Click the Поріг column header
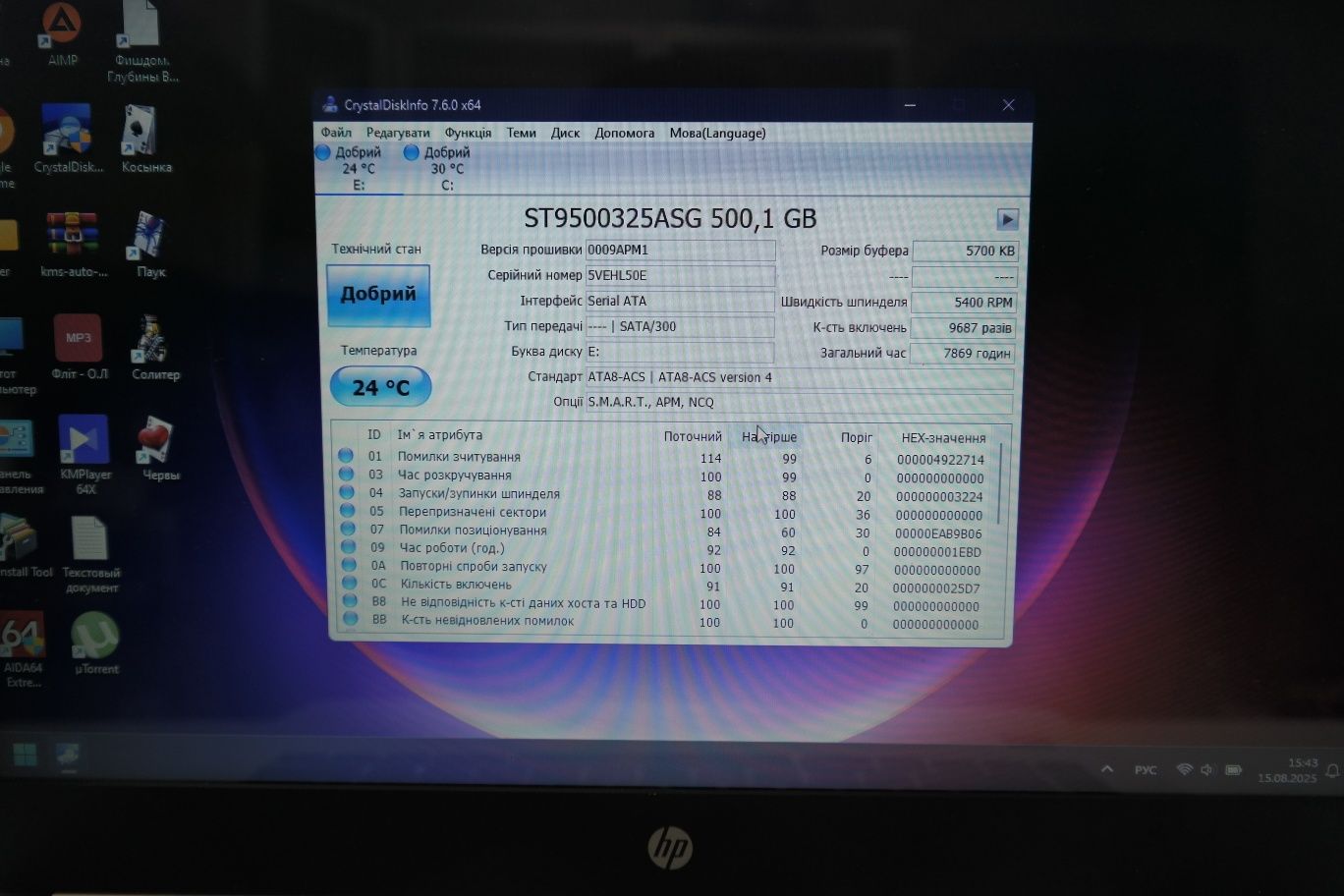The image size is (1344, 896). point(857,437)
